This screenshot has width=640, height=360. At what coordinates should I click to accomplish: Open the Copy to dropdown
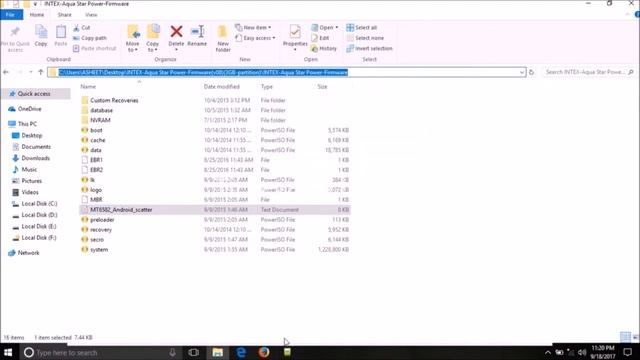(153, 38)
